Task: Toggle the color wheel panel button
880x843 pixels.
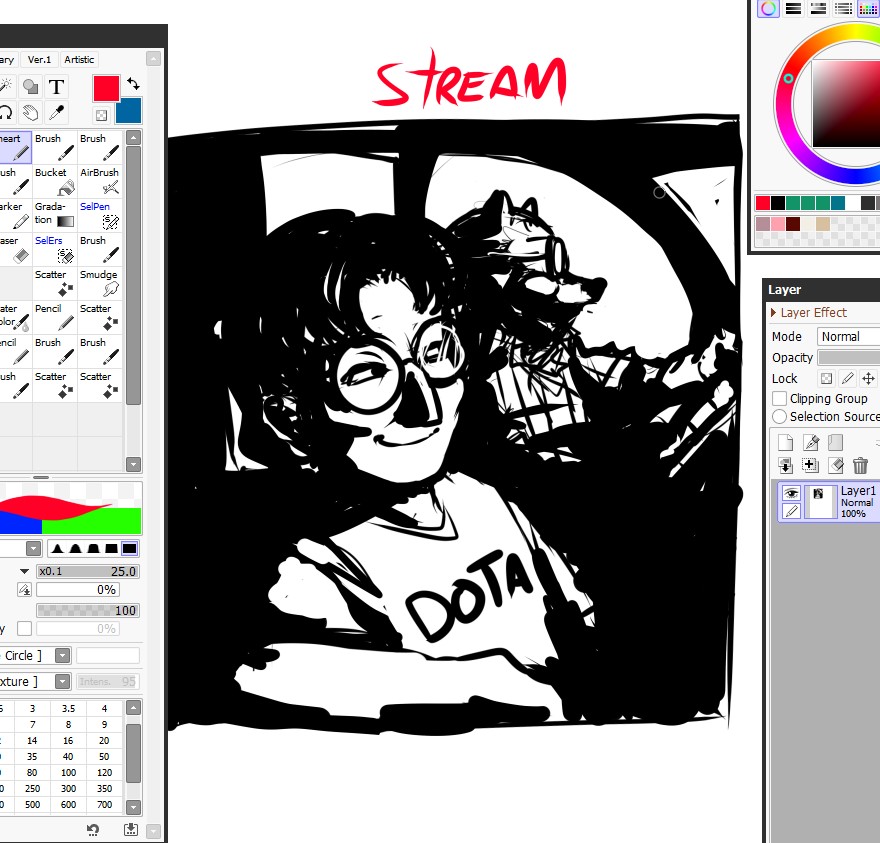Action: point(768,8)
